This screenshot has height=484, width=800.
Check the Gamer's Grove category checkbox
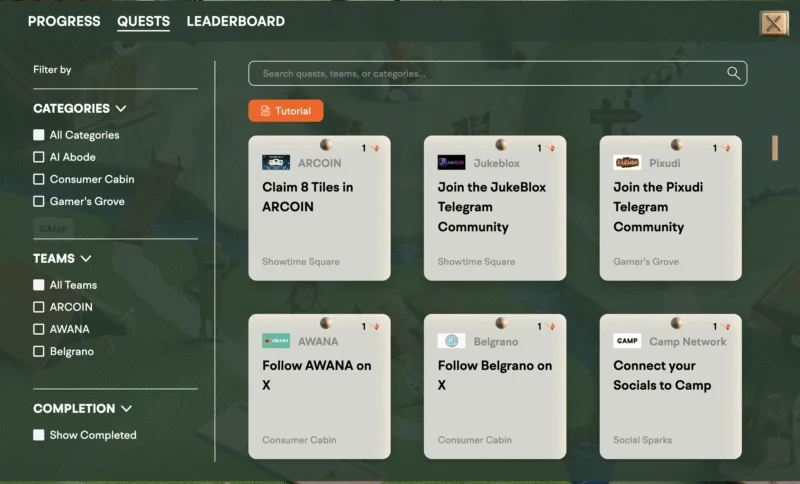39,201
